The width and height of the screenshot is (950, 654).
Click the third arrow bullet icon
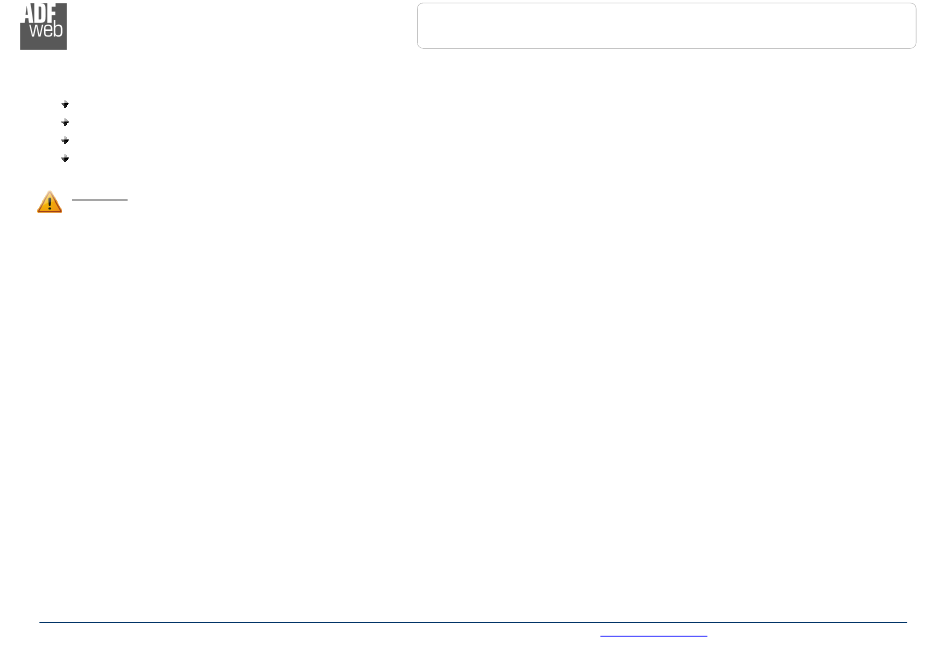coord(65,141)
